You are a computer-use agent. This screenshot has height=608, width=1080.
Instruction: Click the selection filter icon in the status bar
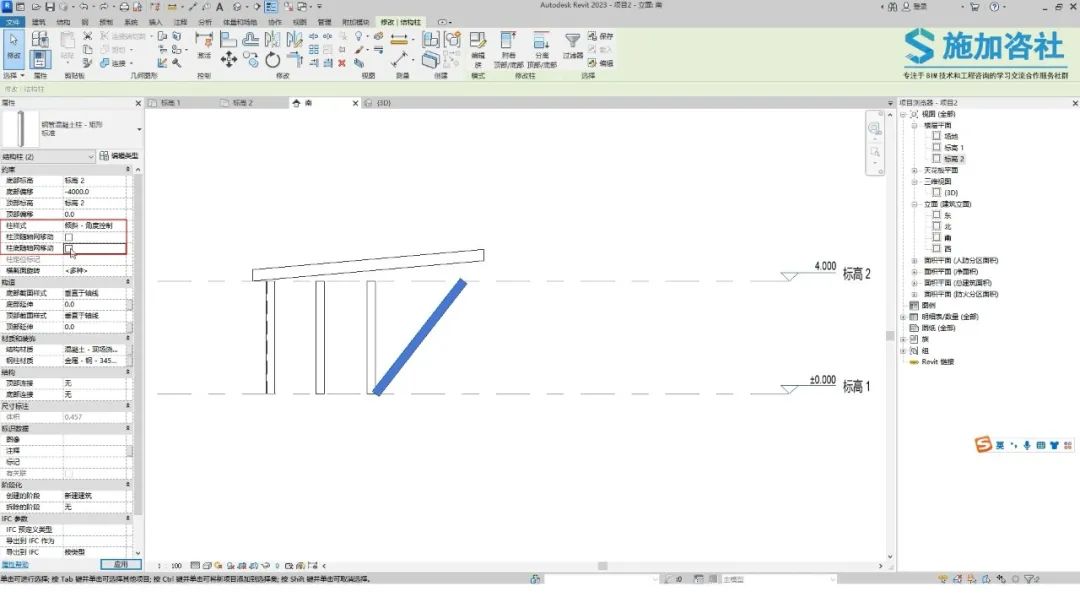point(1030,579)
